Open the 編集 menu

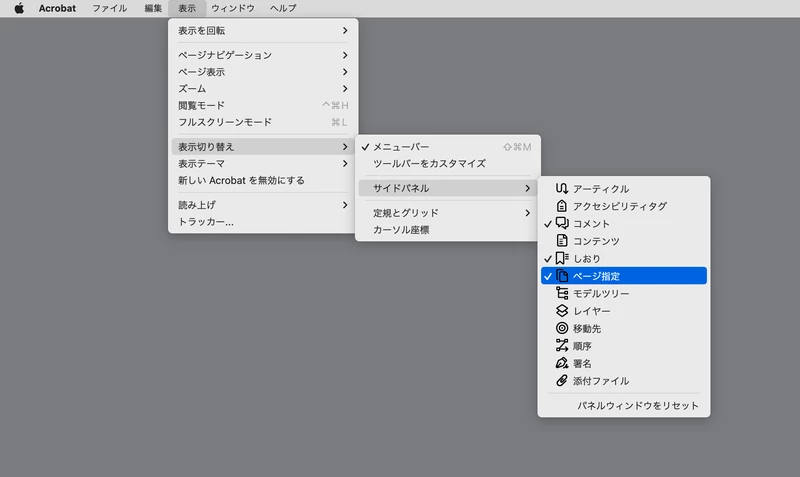pos(153,8)
